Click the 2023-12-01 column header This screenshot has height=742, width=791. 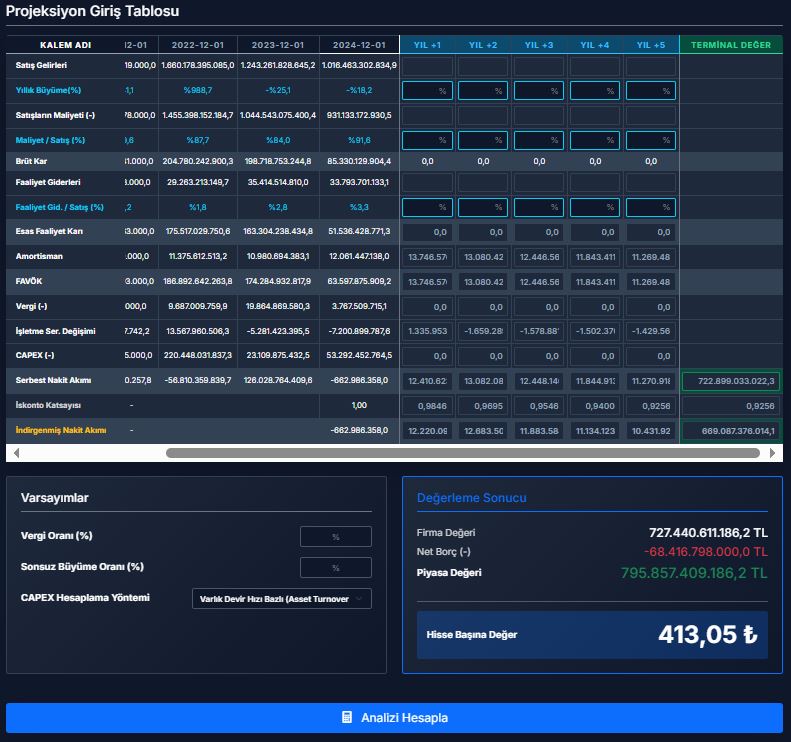click(x=279, y=45)
